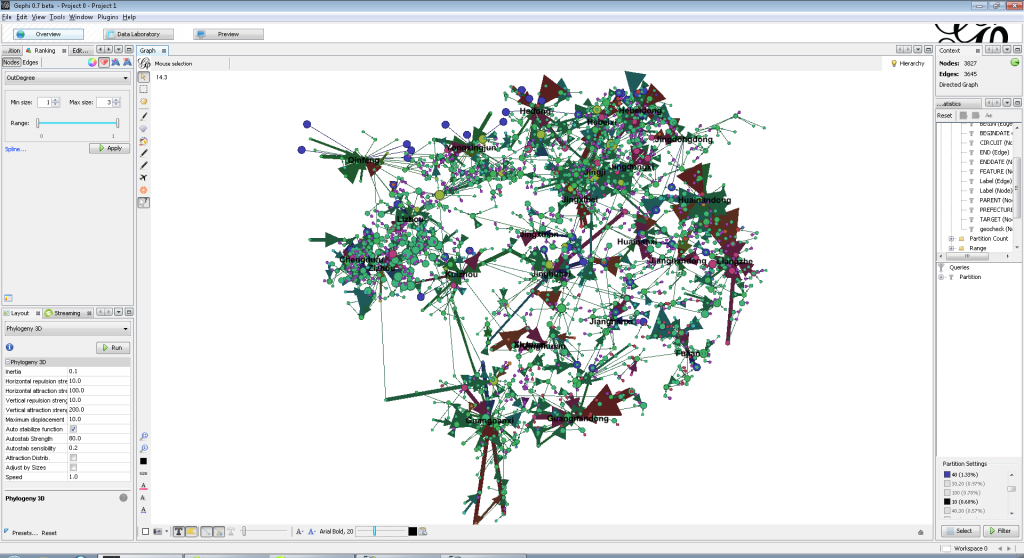This screenshot has width=1024, height=558.
Task: Toggle Auto stabilize function checkbox
Action: [x=73, y=429]
